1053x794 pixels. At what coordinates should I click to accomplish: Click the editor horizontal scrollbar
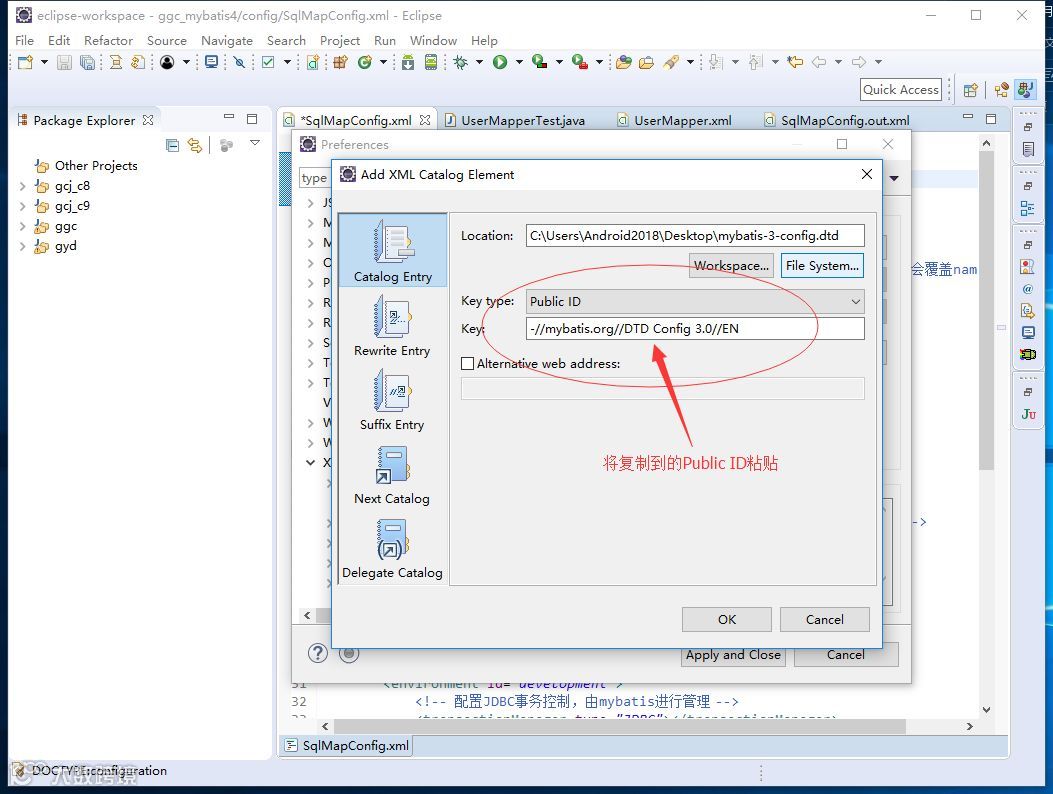point(619,726)
